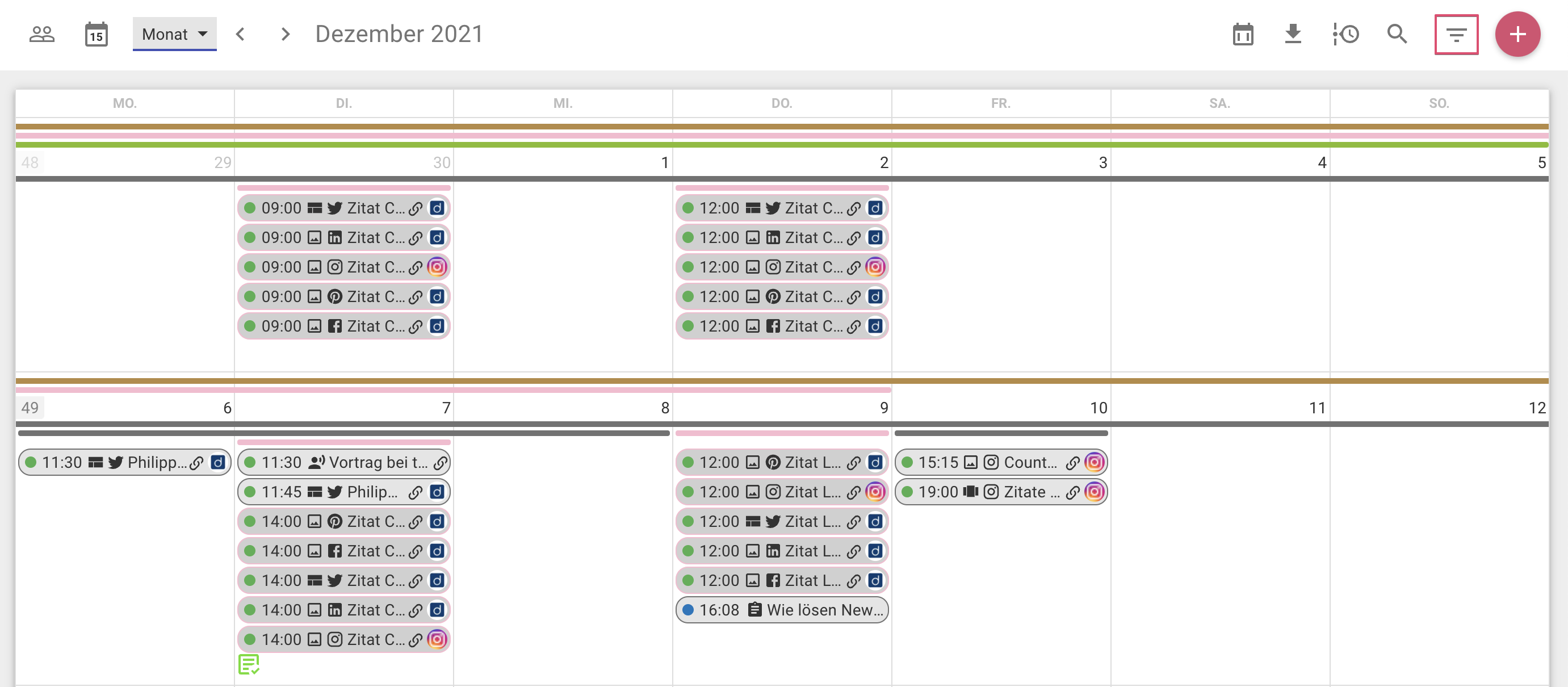Screen dimensions: 1568x687
Task: Go to next month arrow
Action: [x=285, y=35]
